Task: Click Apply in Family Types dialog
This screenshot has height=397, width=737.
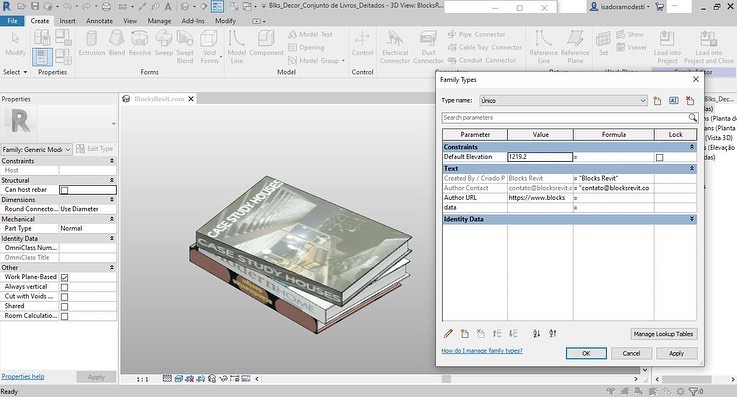Action: (676, 353)
